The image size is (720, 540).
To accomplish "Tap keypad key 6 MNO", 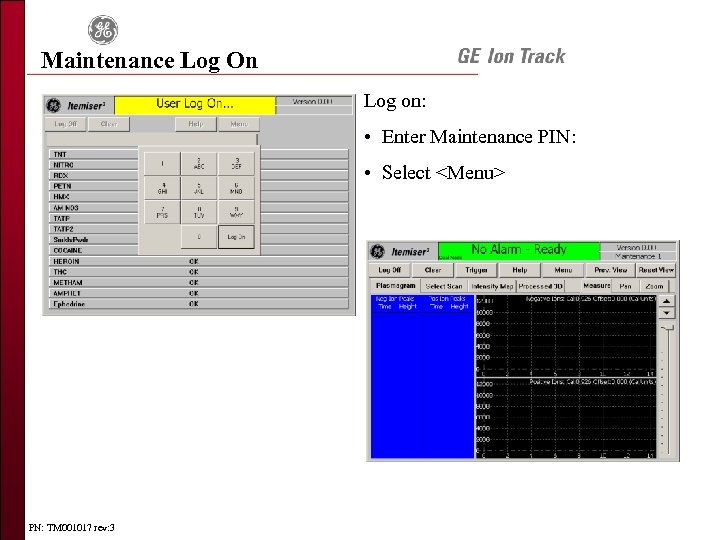I will (x=236, y=188).
